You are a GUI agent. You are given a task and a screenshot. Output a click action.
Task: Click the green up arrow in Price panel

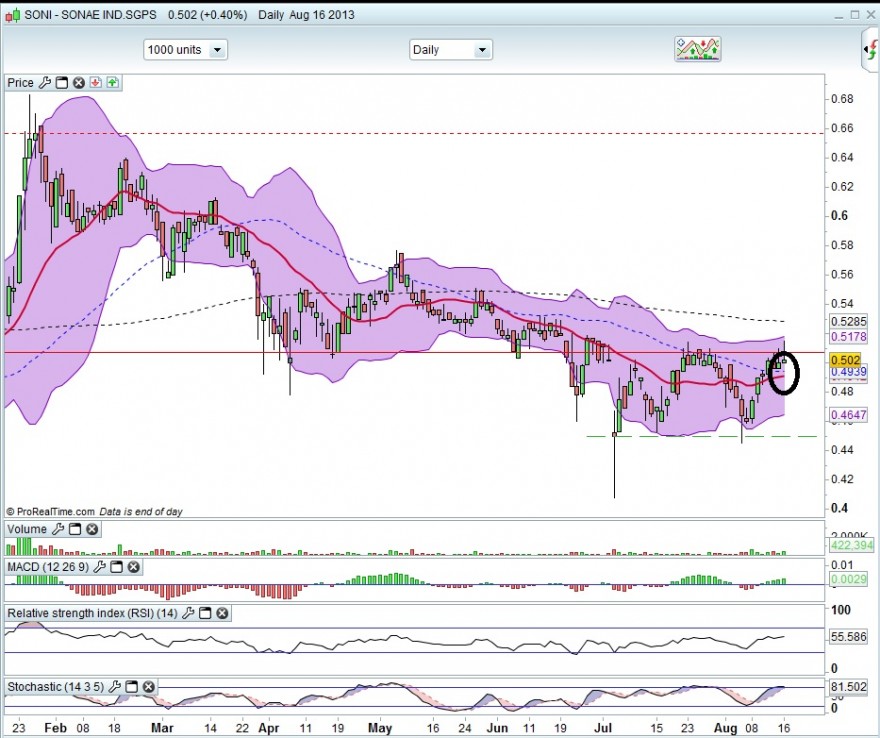click(112, 82)
